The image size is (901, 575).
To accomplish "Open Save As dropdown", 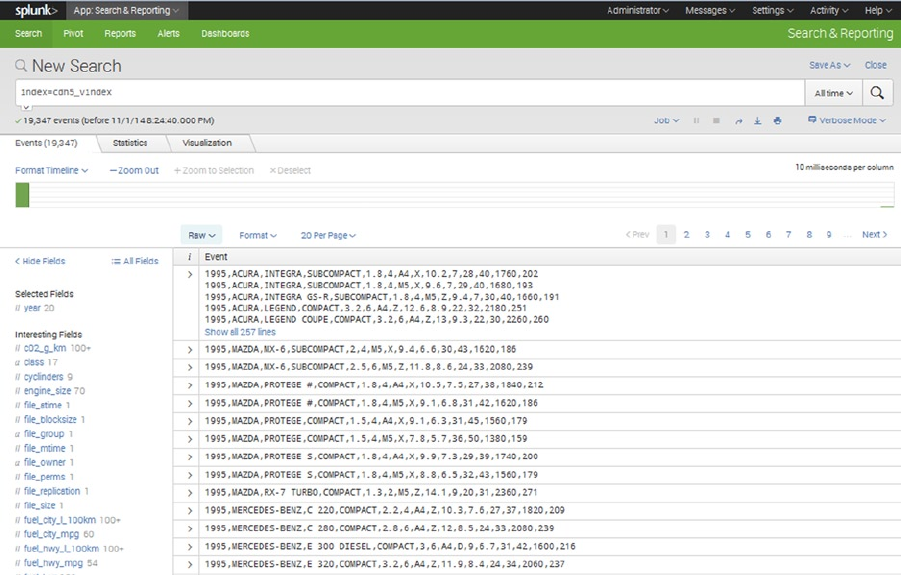I will point(829,65).
